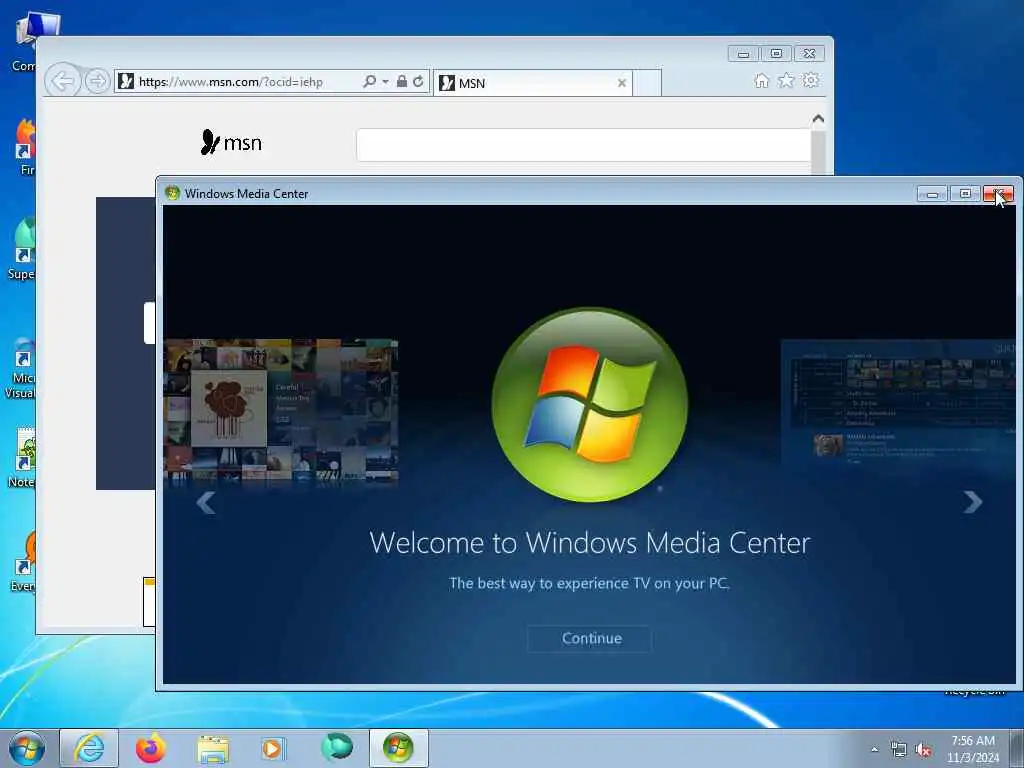The width and height of the screenshot is (1024, 768).
Task: Click Internet Explorer Back button
Action: 63,82
